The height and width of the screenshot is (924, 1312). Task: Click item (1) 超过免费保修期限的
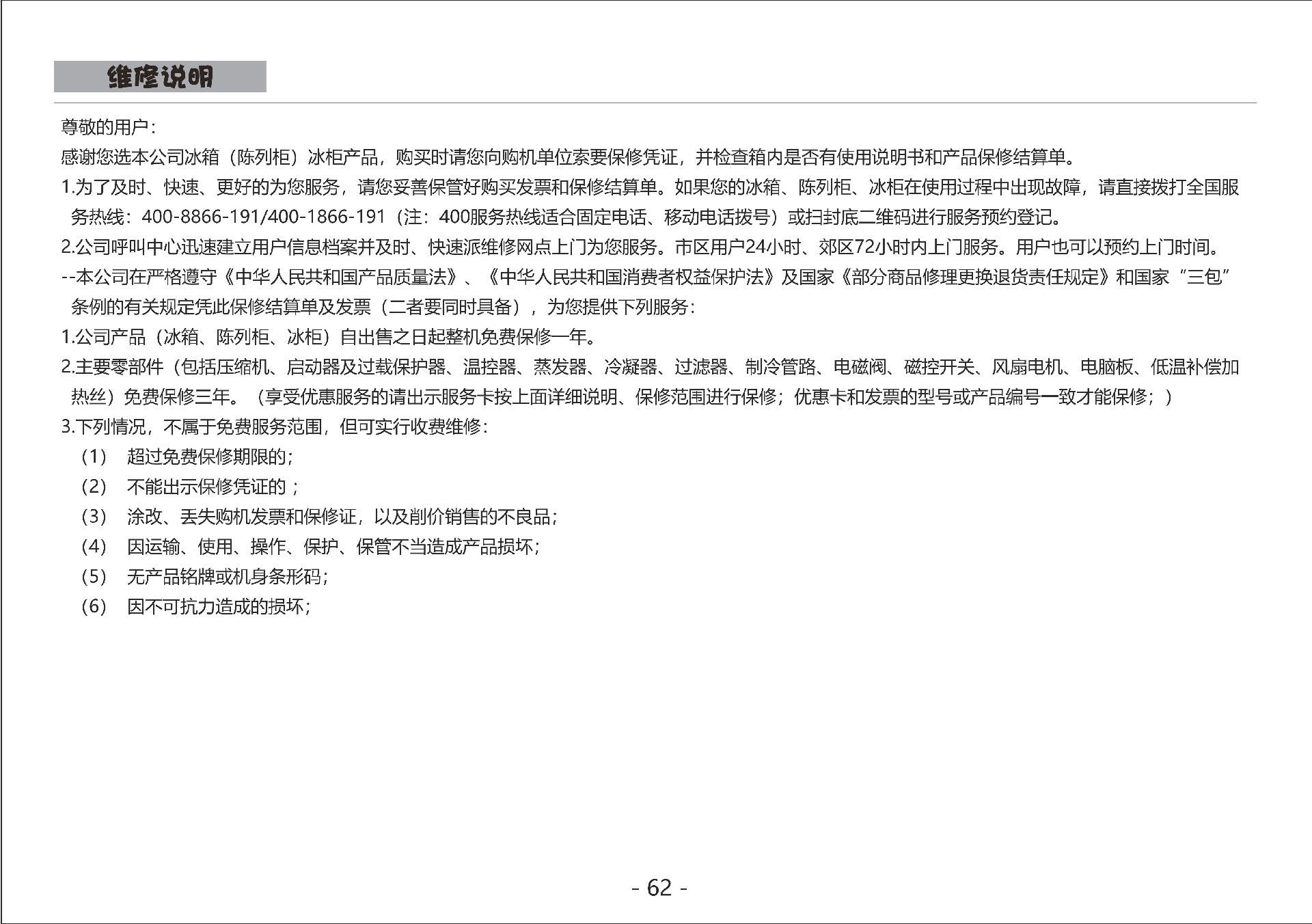tap(209, 457)
